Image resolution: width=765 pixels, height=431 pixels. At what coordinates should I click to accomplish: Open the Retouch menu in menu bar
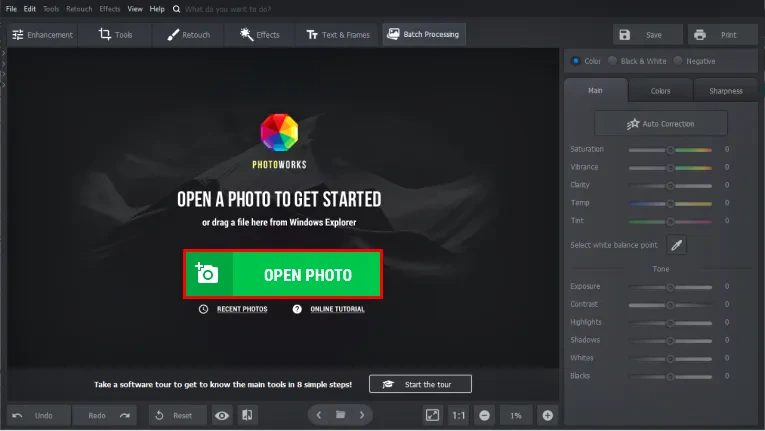(79, 9)
